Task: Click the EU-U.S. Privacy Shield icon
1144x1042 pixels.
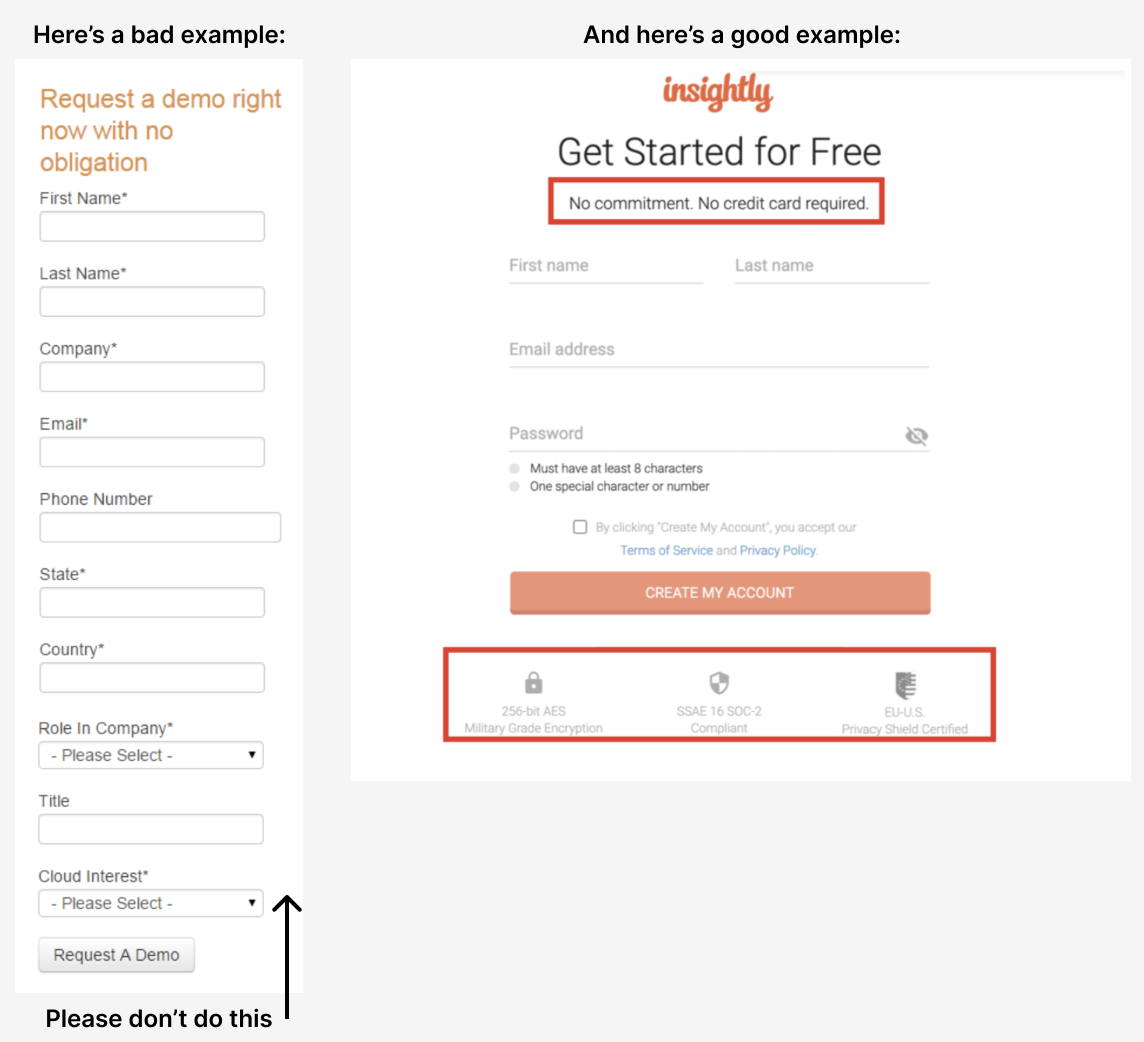Action: point(905,685)
